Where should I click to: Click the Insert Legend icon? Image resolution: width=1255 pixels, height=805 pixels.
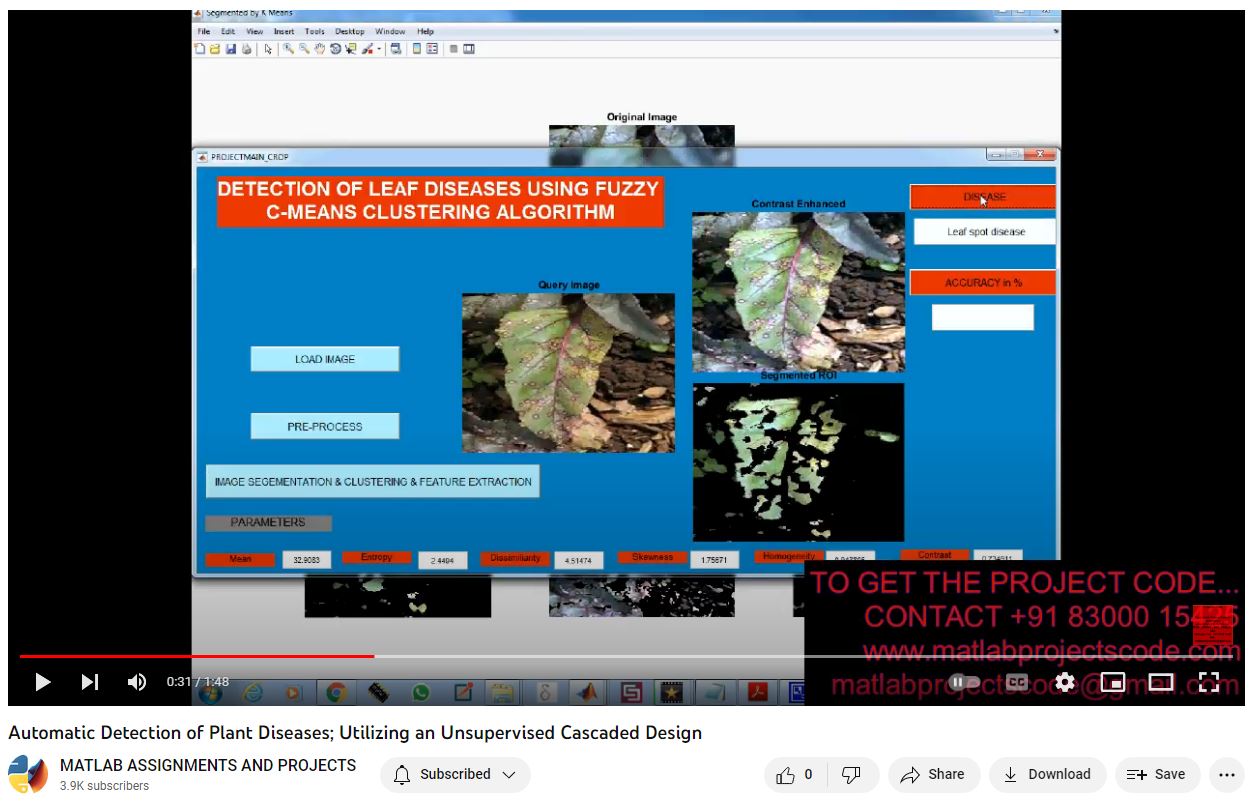coord(432,49)
